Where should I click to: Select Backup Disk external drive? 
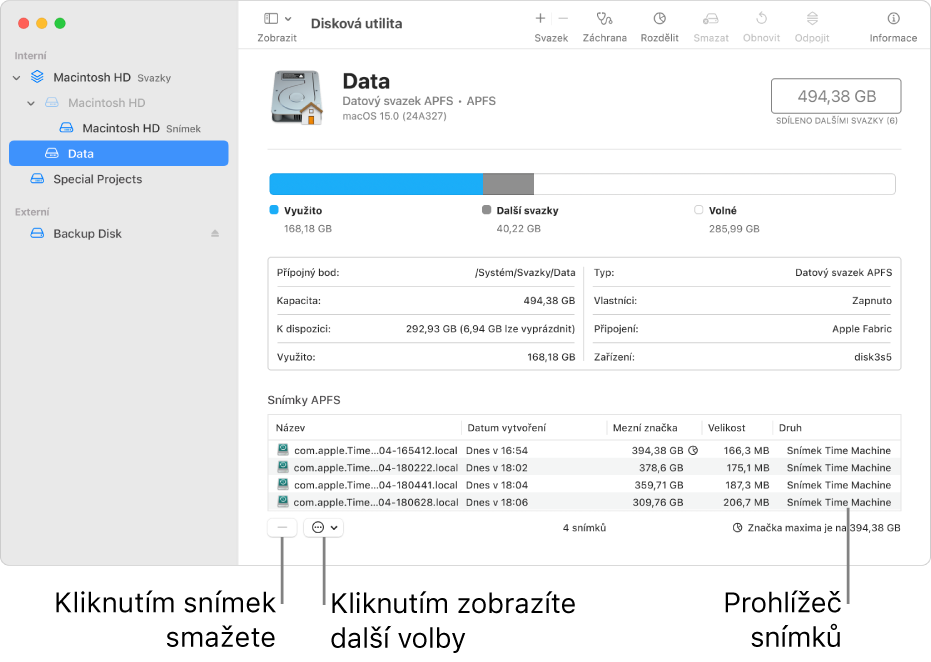[x=119, y=233]
